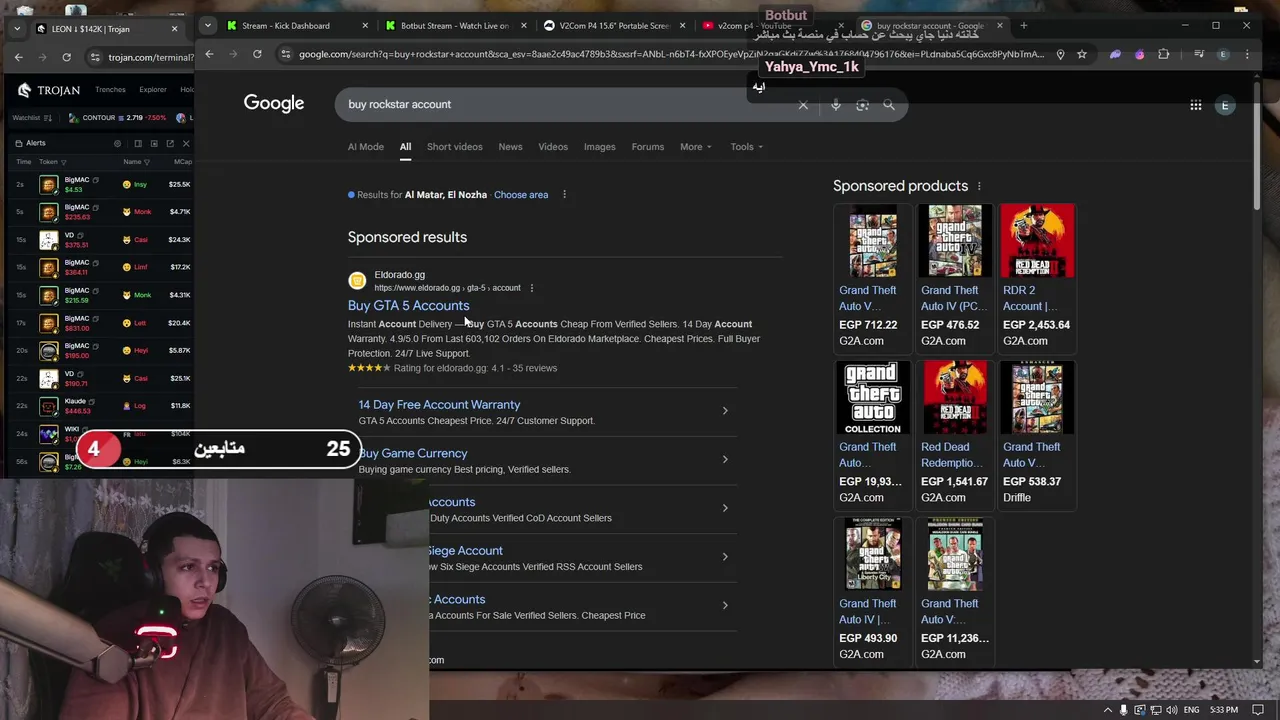Bookmark this page with star icon
Image resolution: width=1280 pixels, height=720 pixels.
coord(1082,54)
